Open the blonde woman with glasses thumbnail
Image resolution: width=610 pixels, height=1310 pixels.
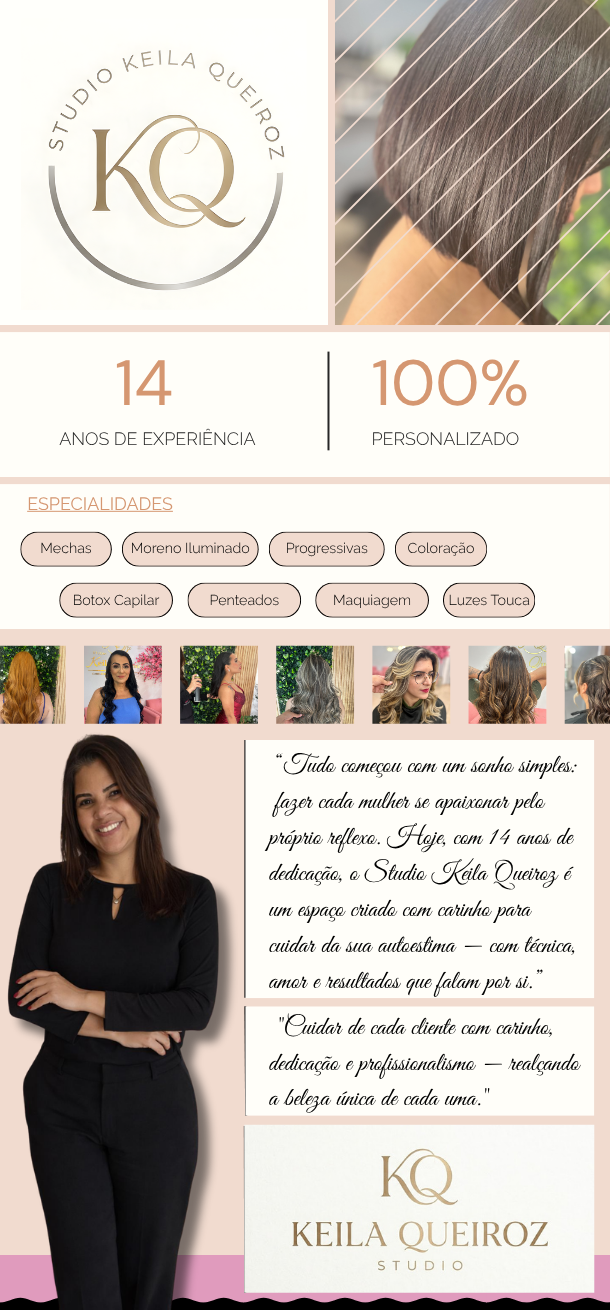(411, 685)
